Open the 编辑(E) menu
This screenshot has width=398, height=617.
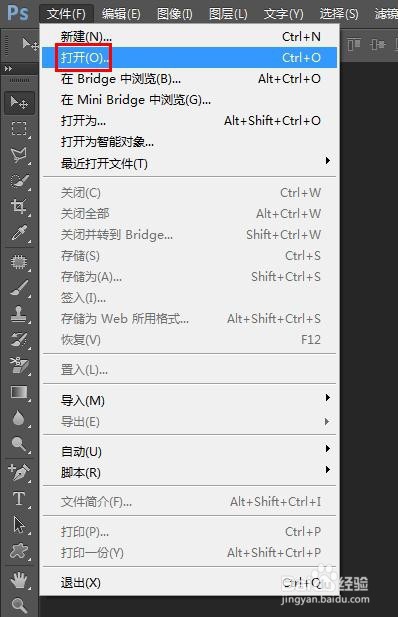121,14
